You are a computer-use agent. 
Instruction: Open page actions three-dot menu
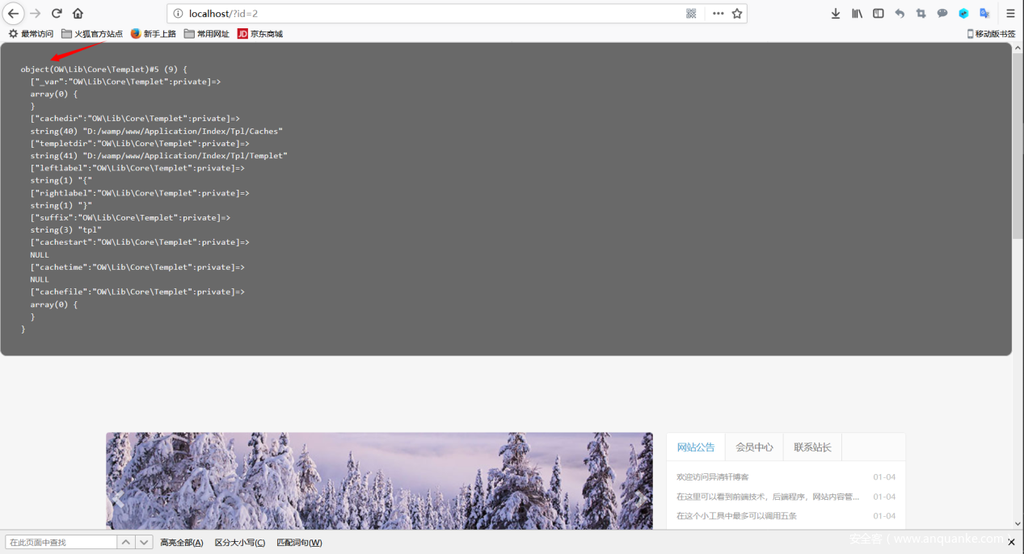point(718,14)
